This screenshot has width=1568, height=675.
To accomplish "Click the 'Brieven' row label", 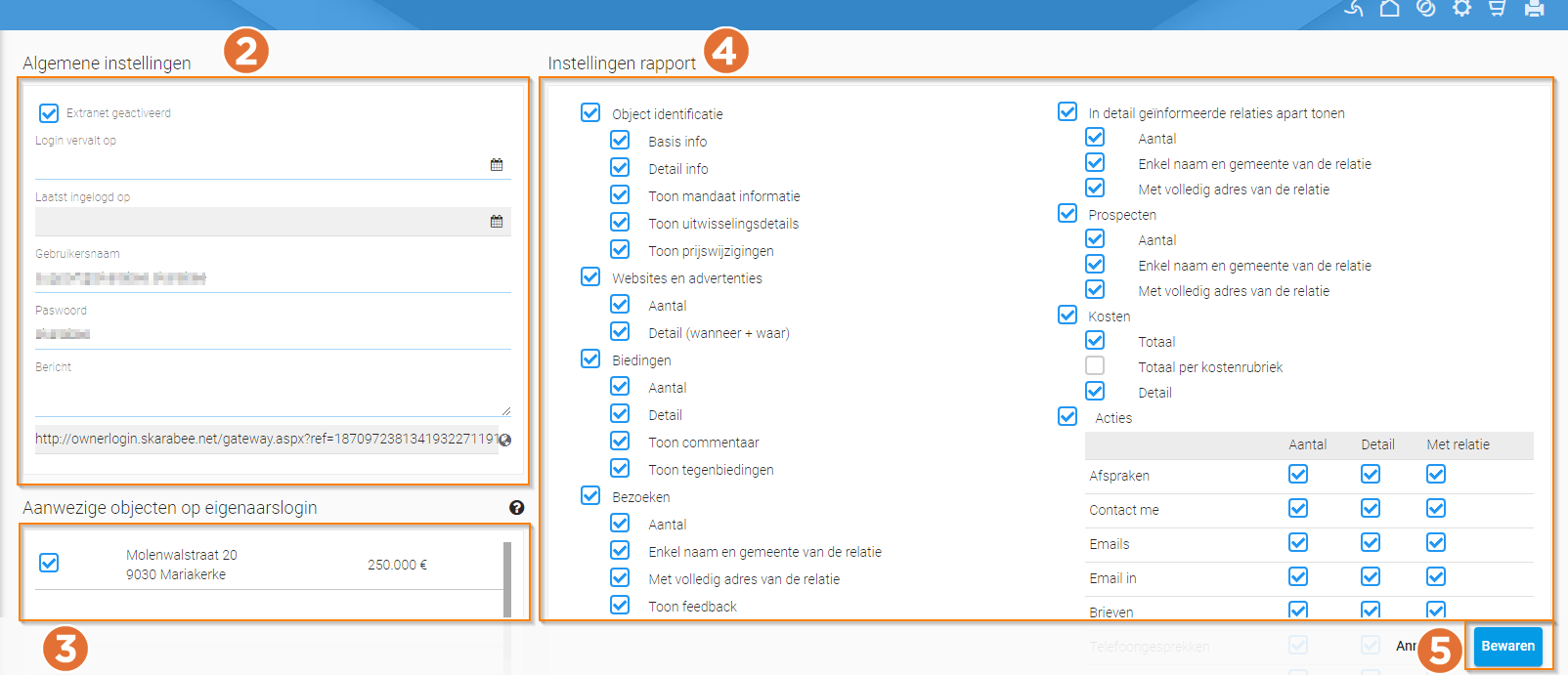I will 1111,612.
